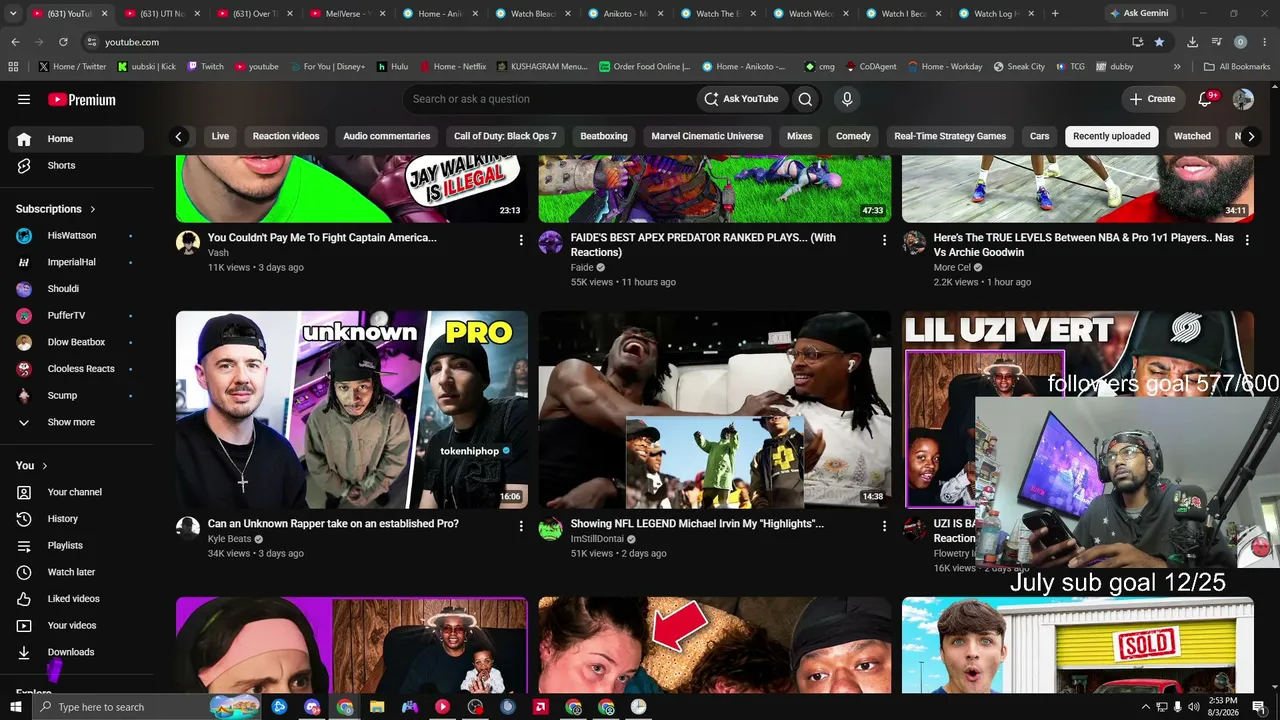Screen dimensions: 1280x720
Task: Select the Beatboxing chip
Action: (604, 136)
